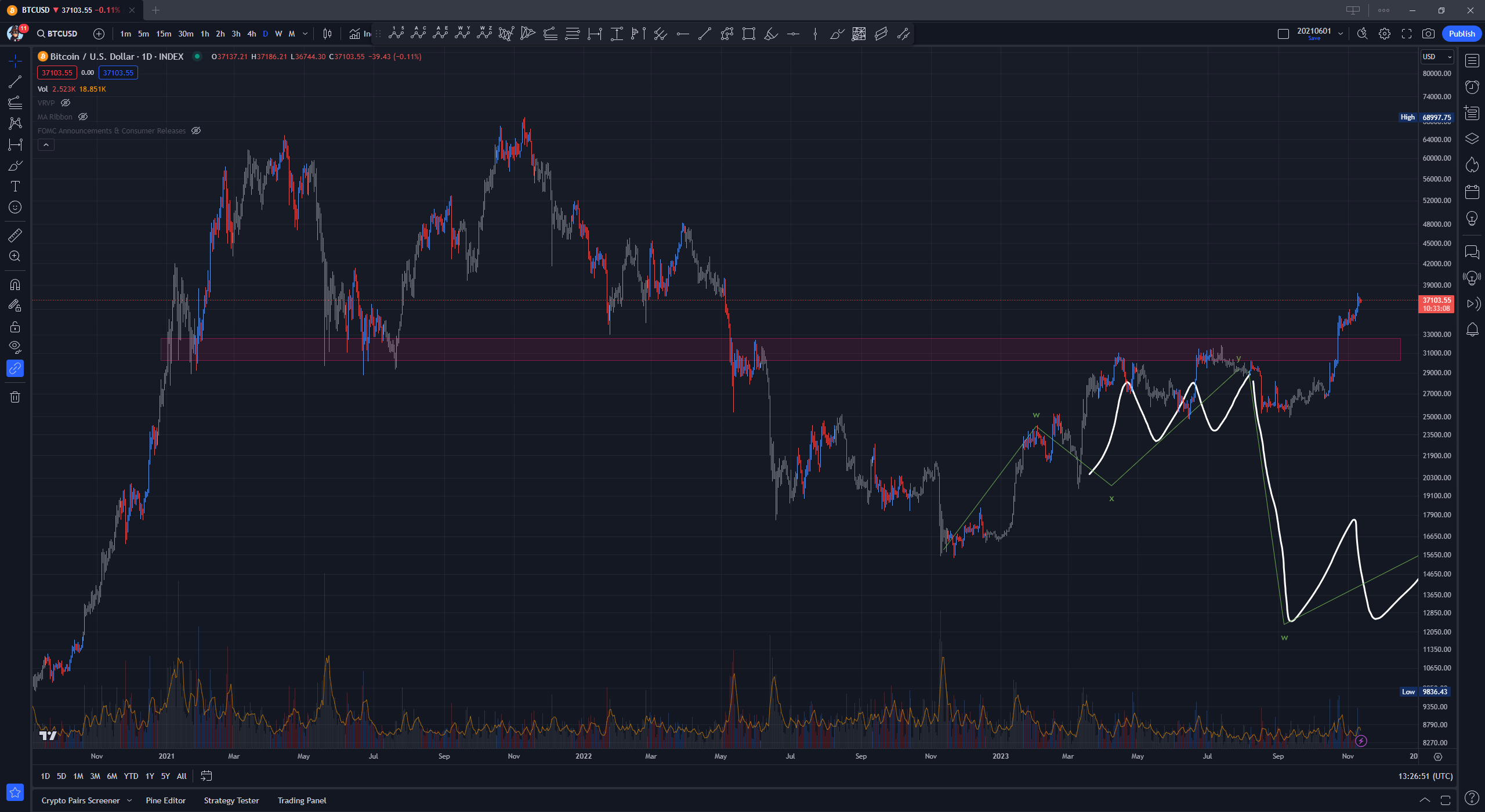Open the time axis settings gear
1485x812 pixels.
click(x=1438, y=756)
